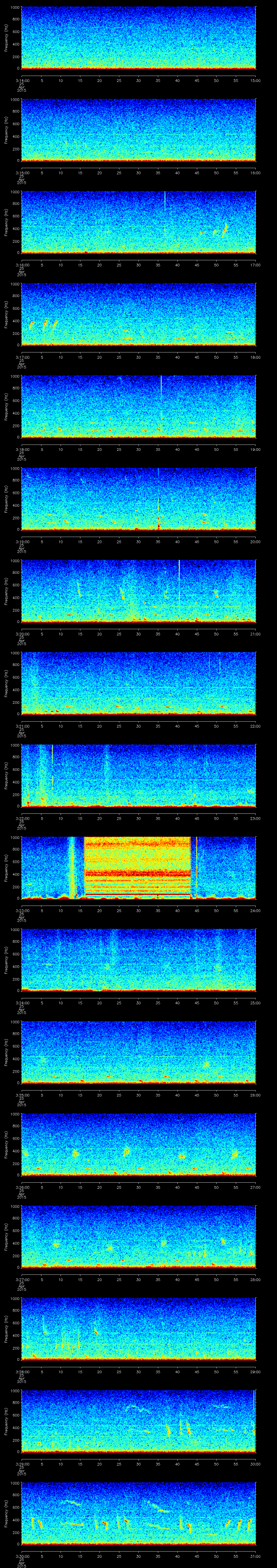Click the 19:00 end time label

pyautogui.click(x=255, y=449)
